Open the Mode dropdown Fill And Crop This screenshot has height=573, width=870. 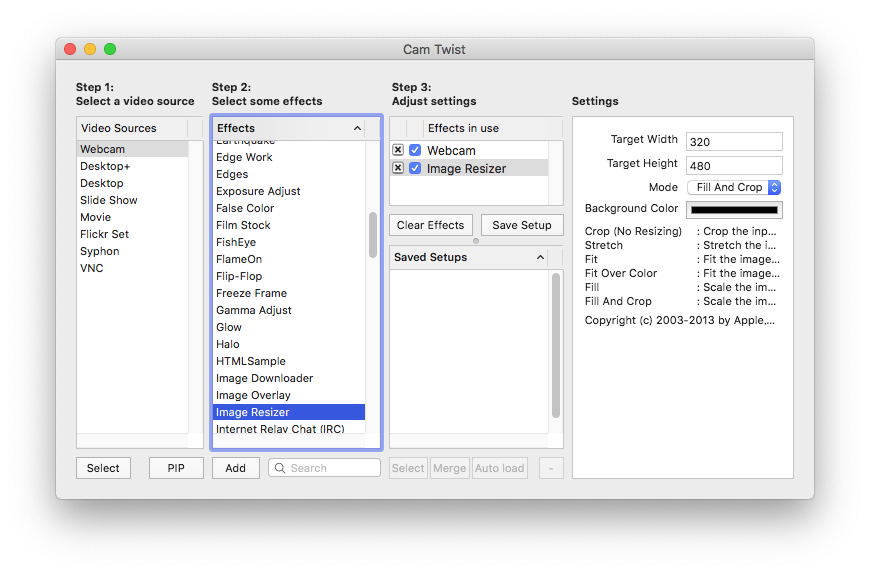[734, 187]
